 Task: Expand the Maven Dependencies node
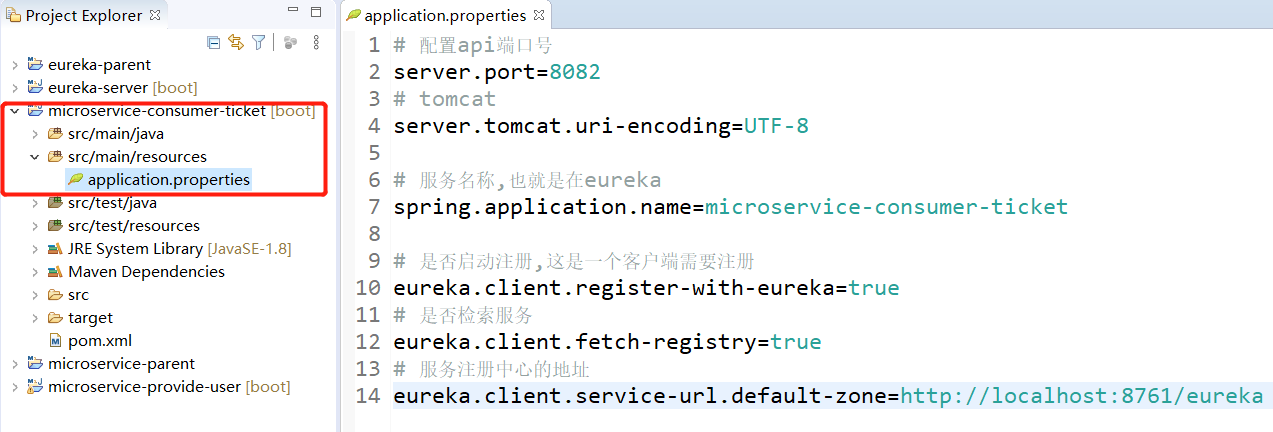click(x=35, y=272)
